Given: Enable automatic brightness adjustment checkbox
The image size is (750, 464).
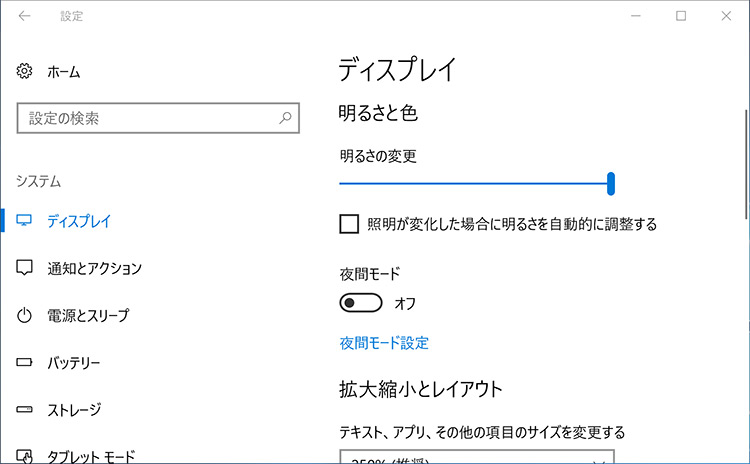Looking at the screenshot, I should tap(349, 224).
